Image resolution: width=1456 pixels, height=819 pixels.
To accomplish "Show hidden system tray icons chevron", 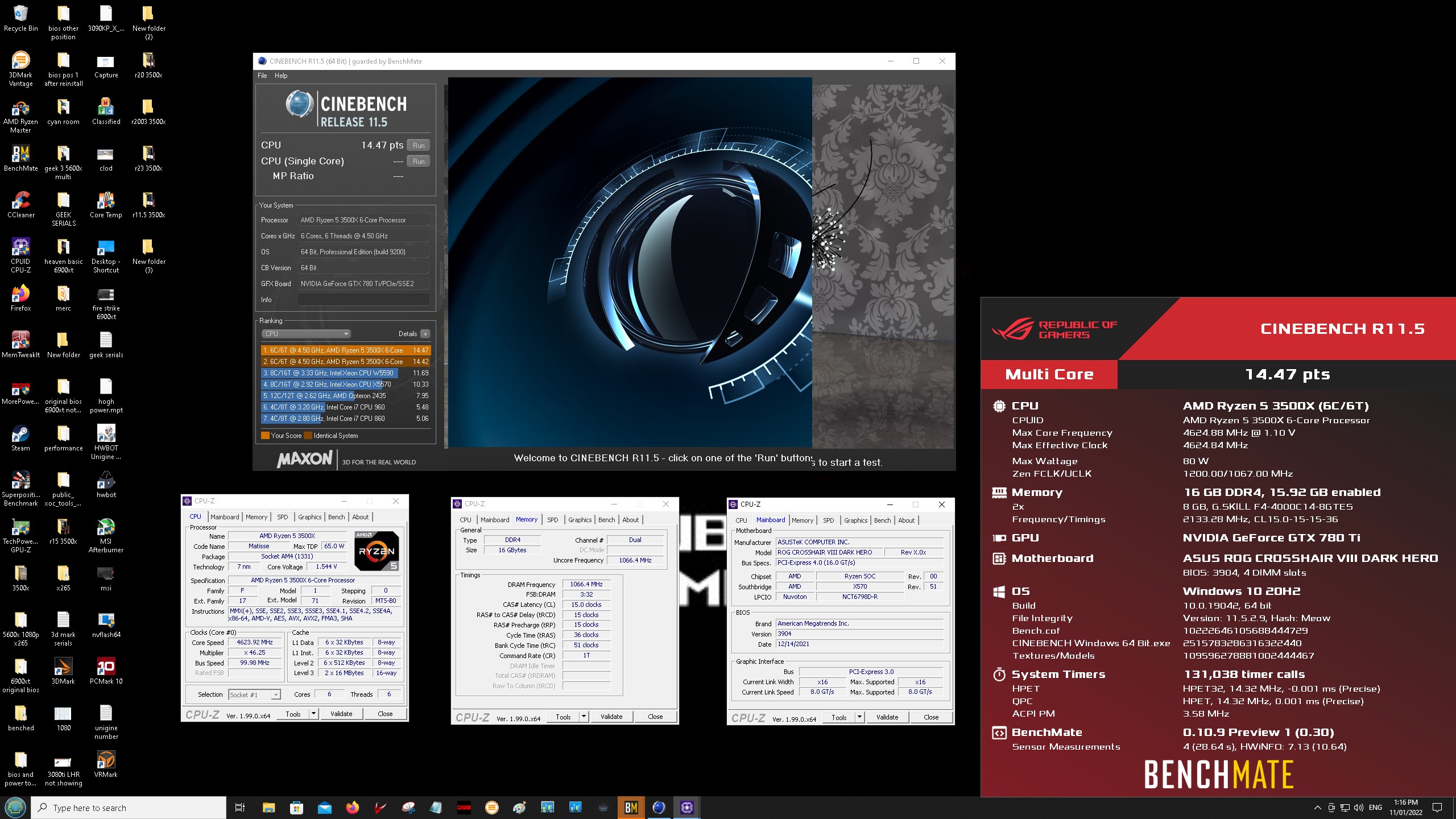I will tap(1317, 808).
